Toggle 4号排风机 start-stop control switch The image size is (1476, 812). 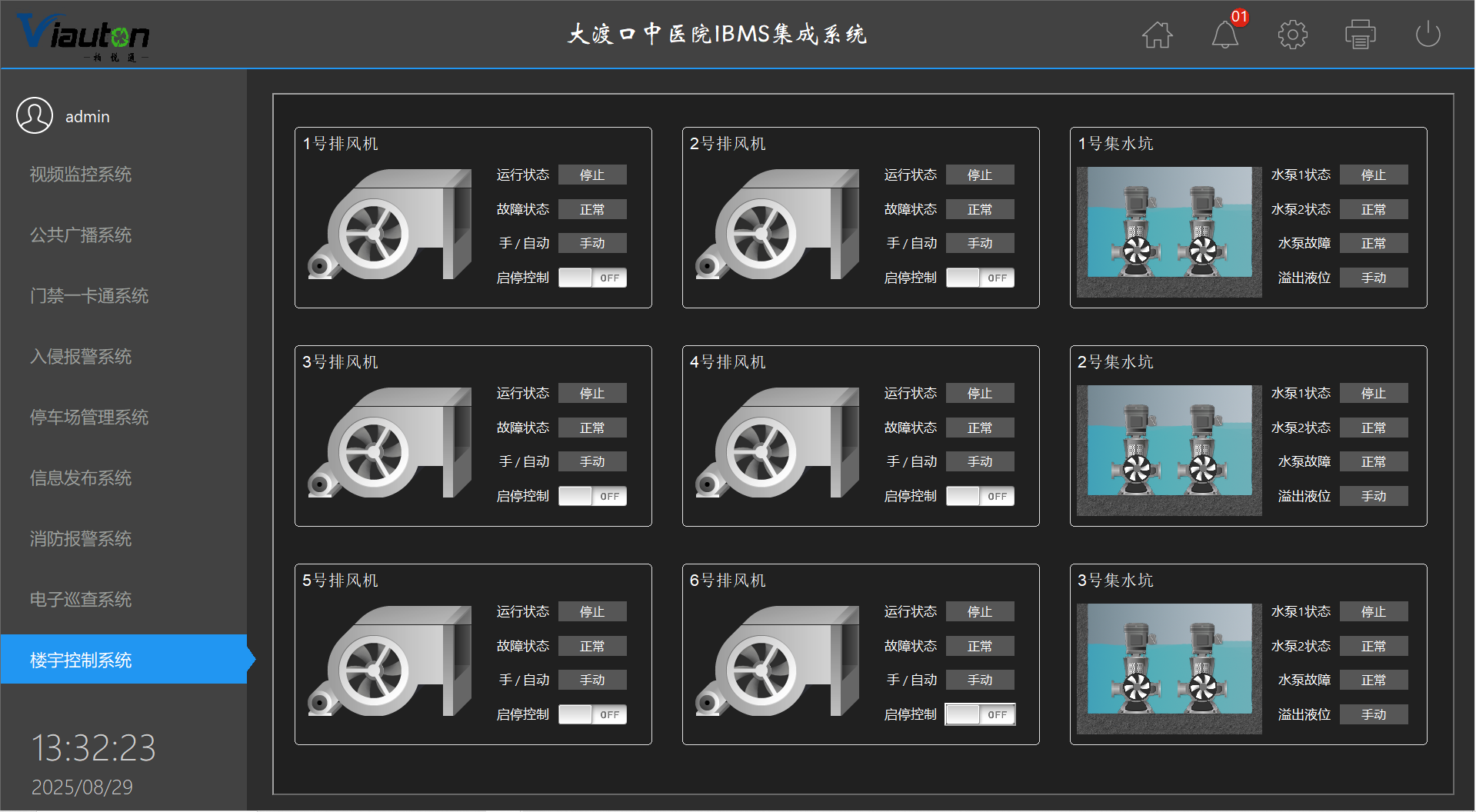pos(980,496)
